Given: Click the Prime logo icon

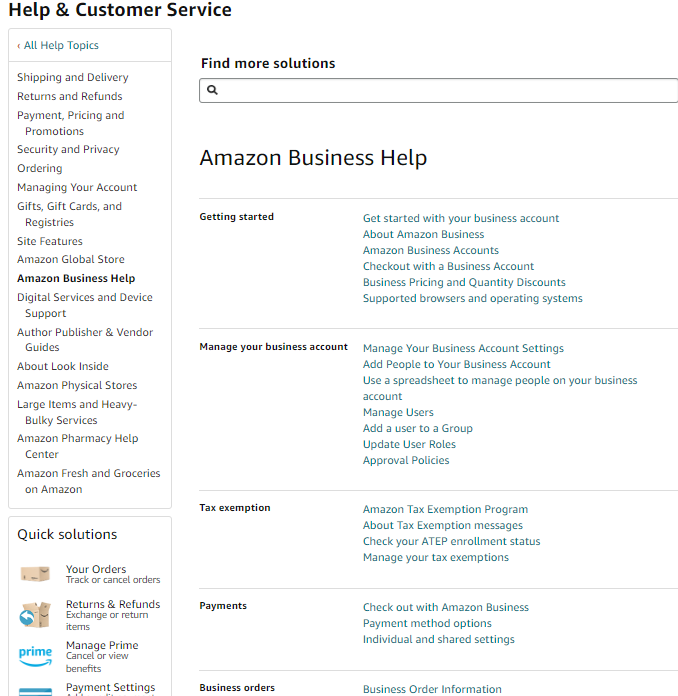Looking at the screenshot, I should click(35, 654).
